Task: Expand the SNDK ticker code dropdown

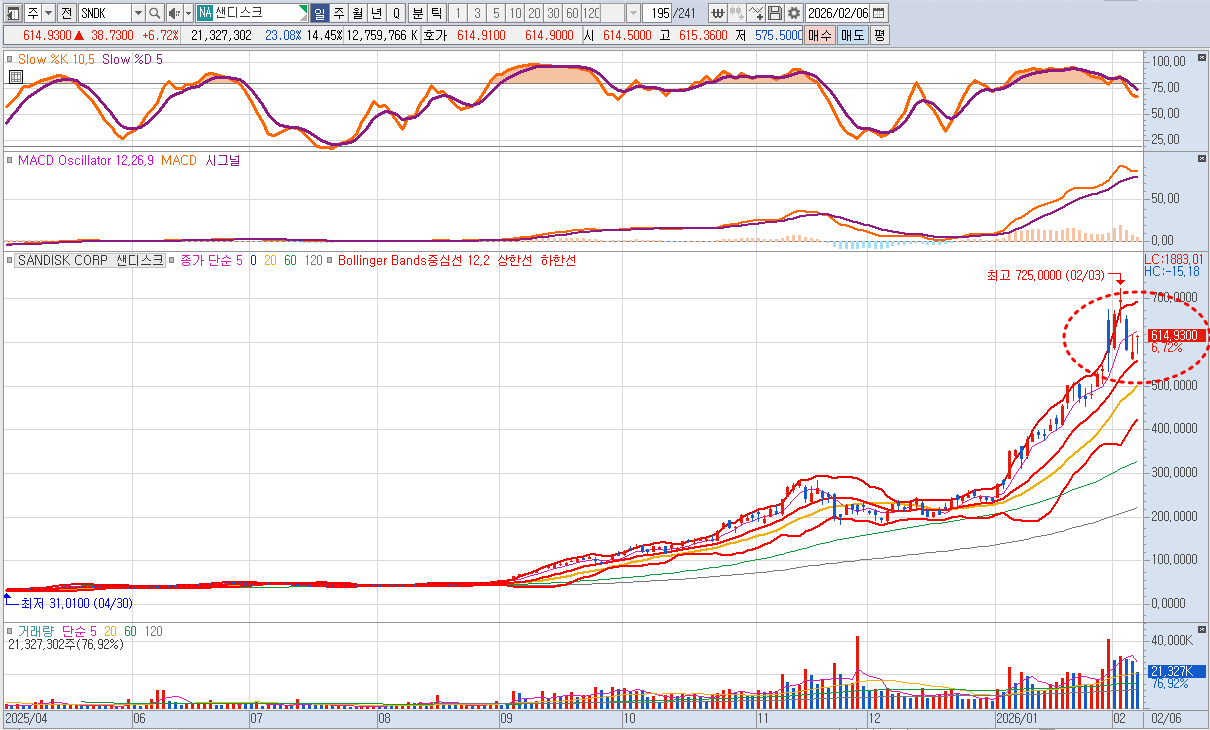Action: pos(138,13)
